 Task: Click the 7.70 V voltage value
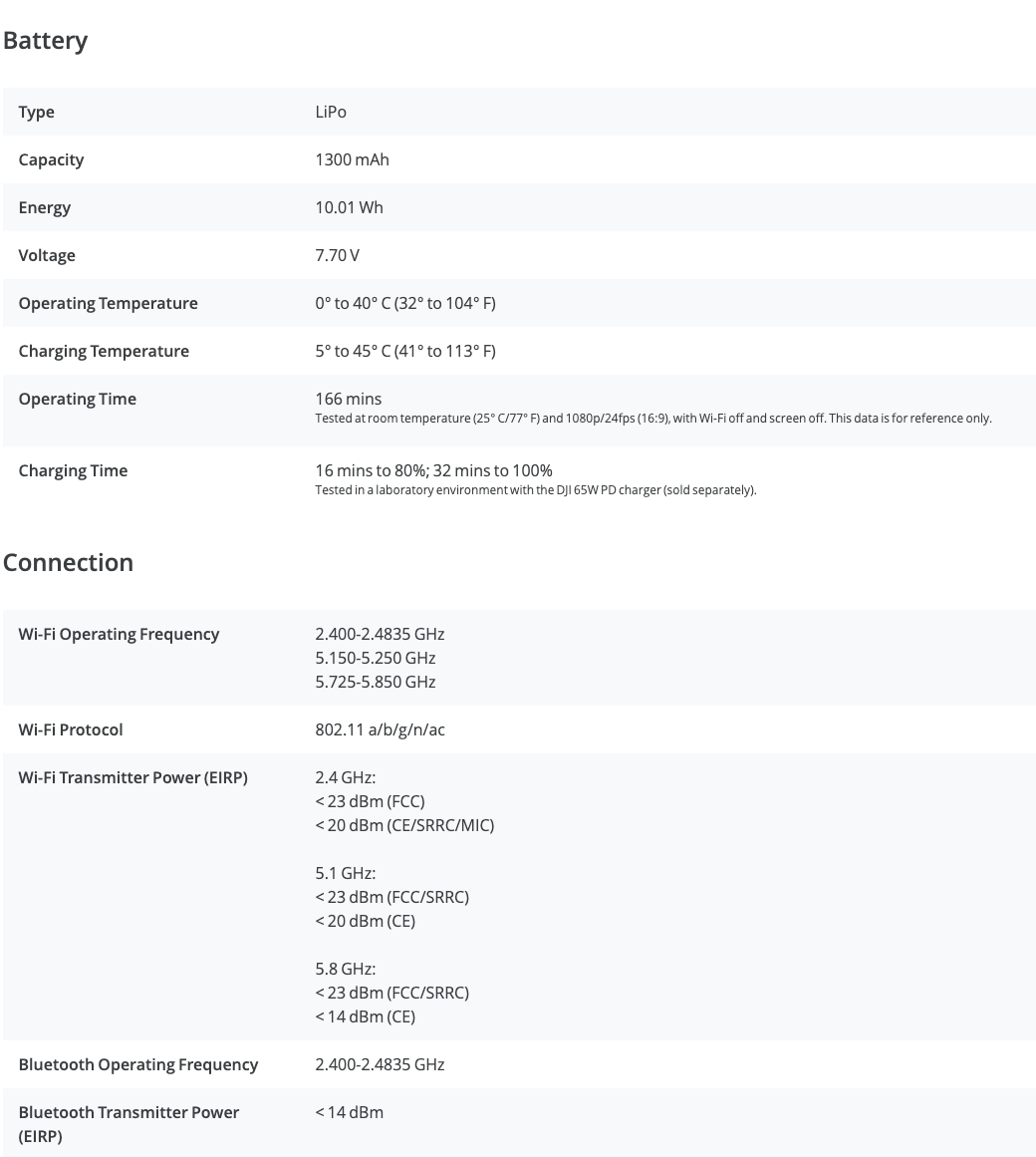(337, 255)
